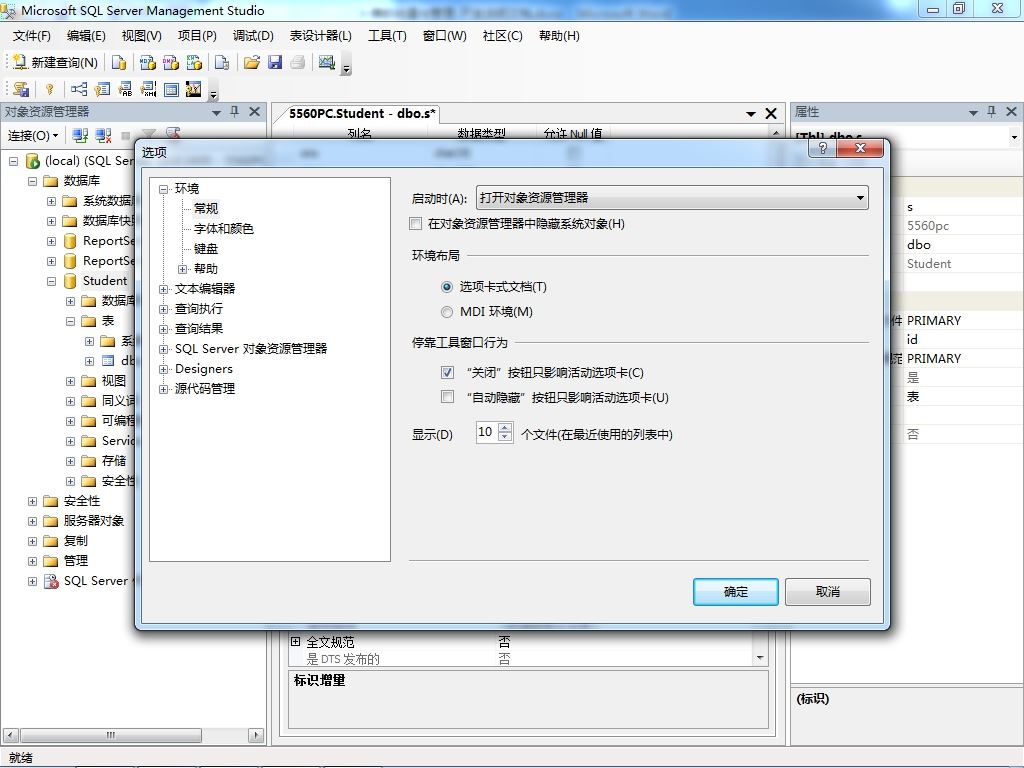Expand the 源代码管理 options node
1024x768 pixels.
(163, 389)
